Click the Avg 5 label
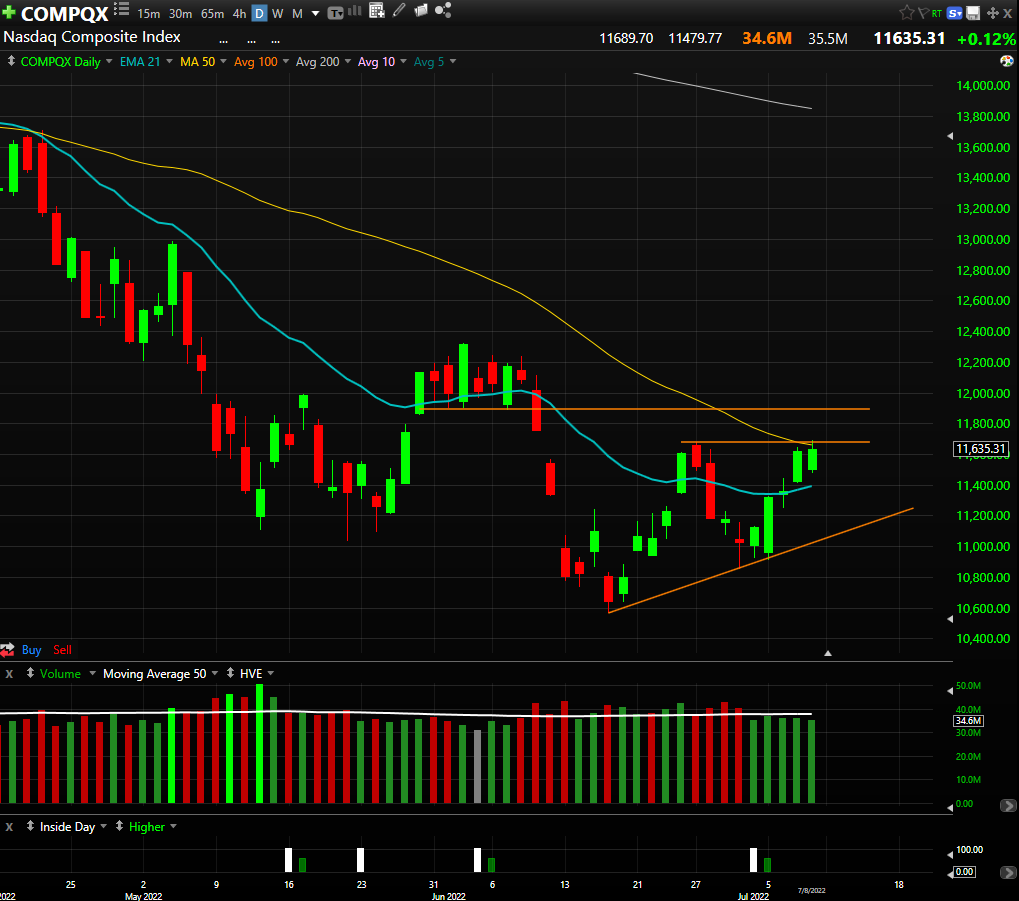Viewport: 1019px width, 901px height. pos(429,62)
